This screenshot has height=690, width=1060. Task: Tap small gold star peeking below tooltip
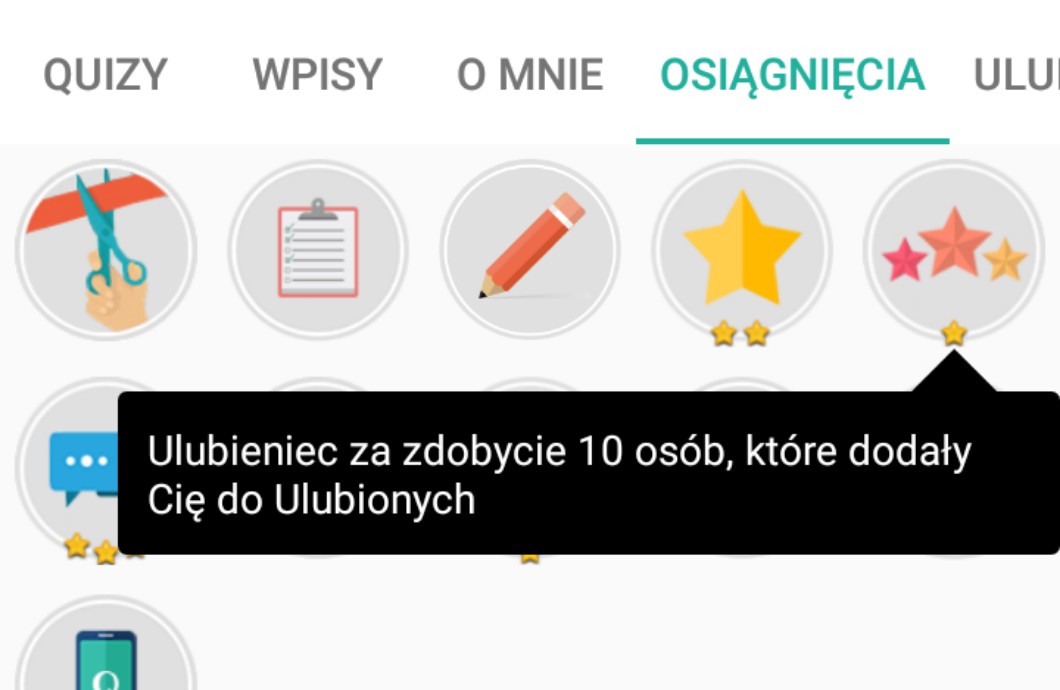pyautogui.click(x=530, y=558)
